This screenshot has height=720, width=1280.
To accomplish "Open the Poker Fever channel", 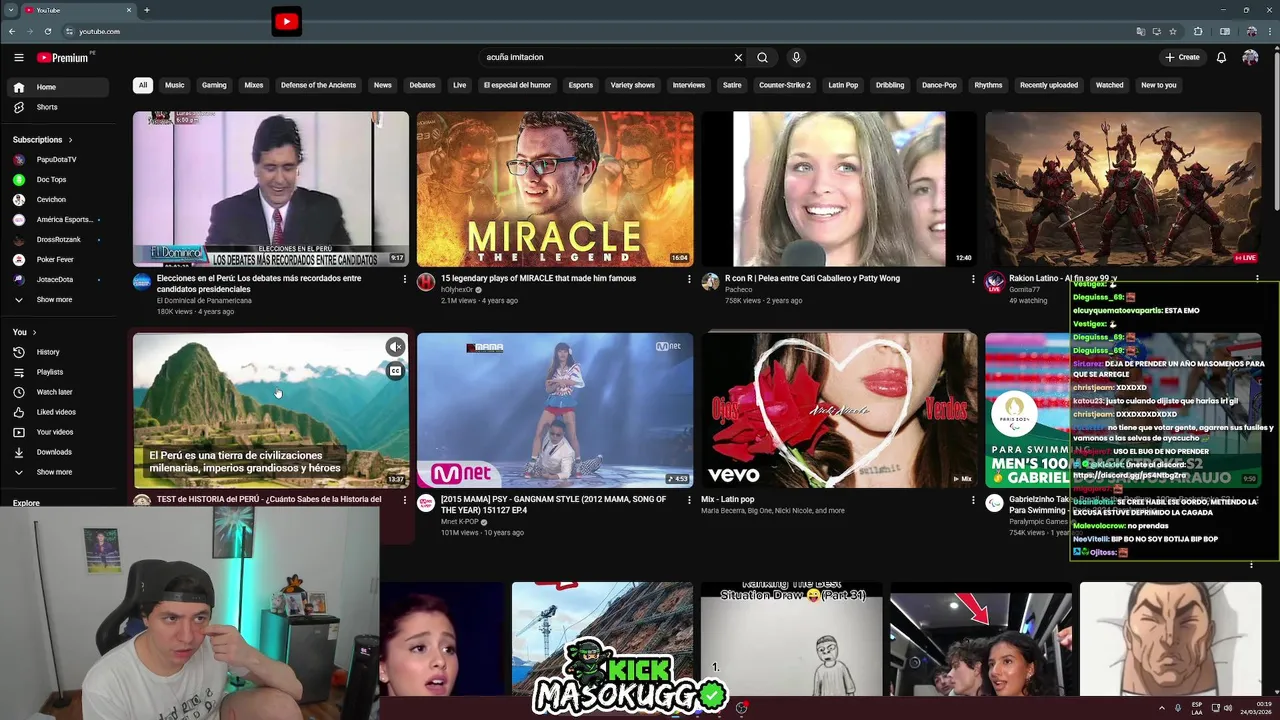I will tap(56, 259).
